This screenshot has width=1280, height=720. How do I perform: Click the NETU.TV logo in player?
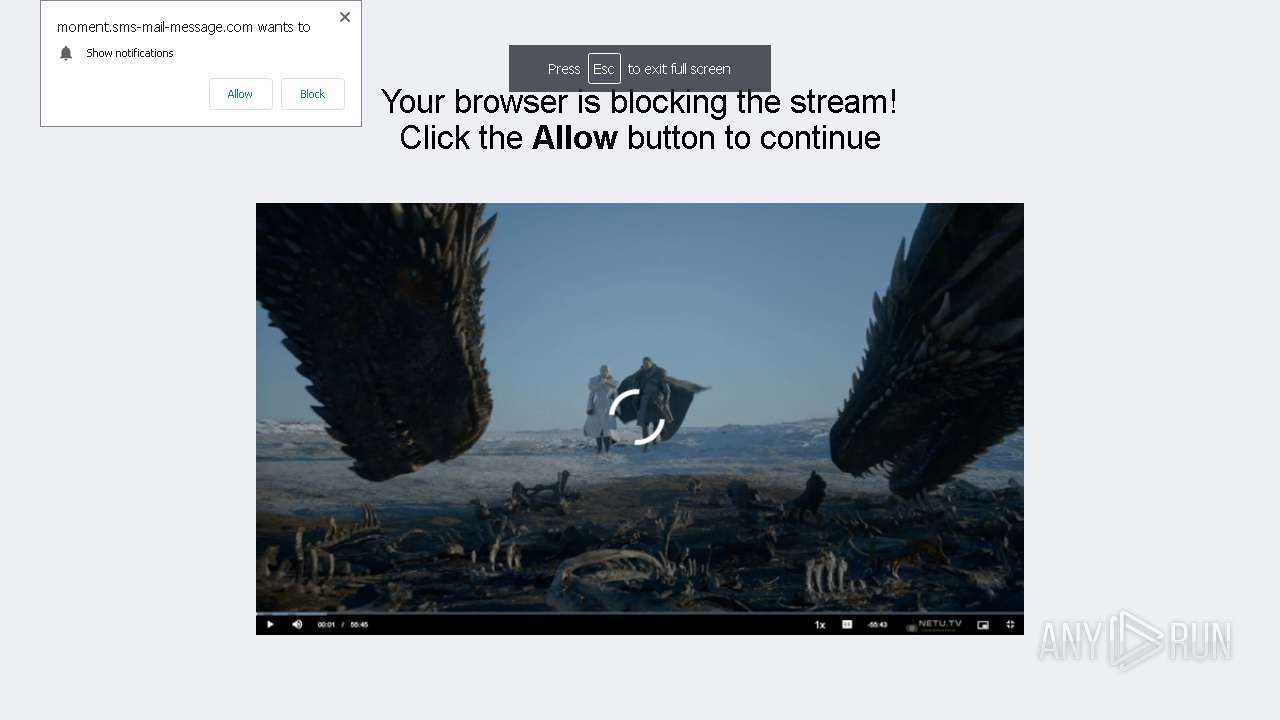934,625
